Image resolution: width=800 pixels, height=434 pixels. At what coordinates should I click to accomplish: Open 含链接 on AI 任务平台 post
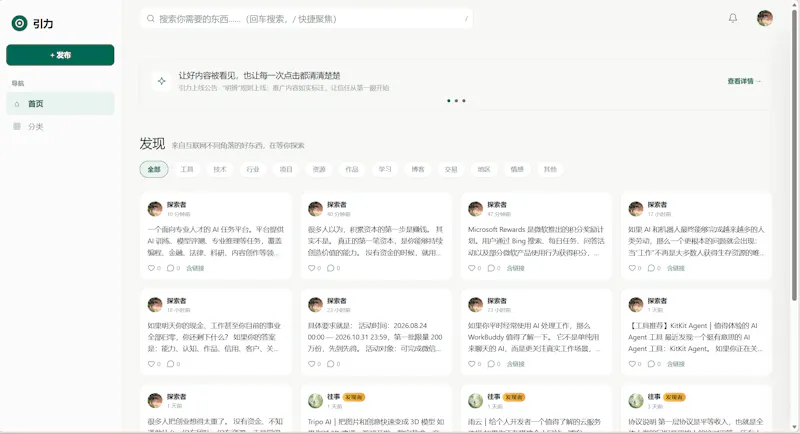coord(195,268)
